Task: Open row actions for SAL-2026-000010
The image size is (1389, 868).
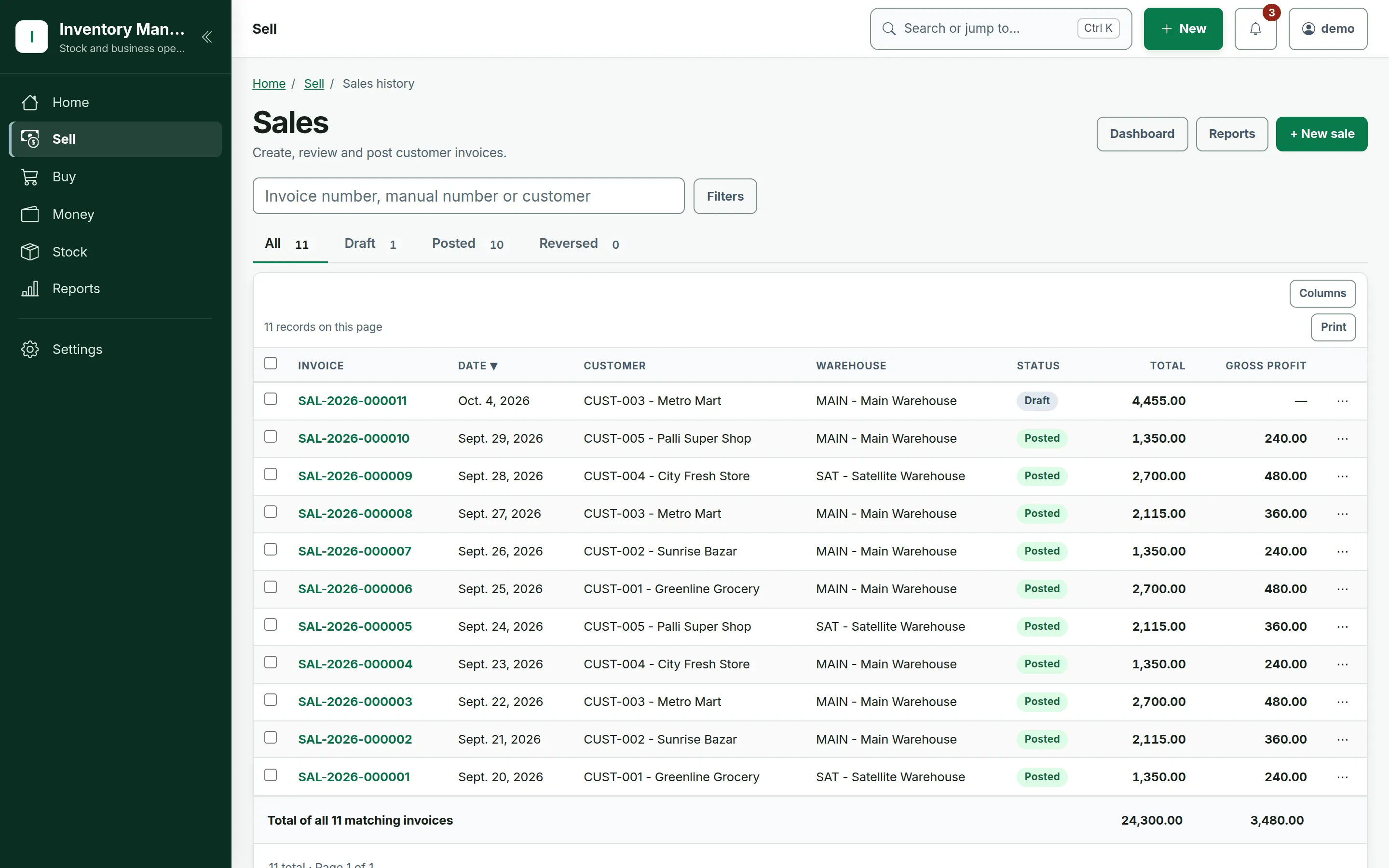Action: click(x=1342, y=439)
